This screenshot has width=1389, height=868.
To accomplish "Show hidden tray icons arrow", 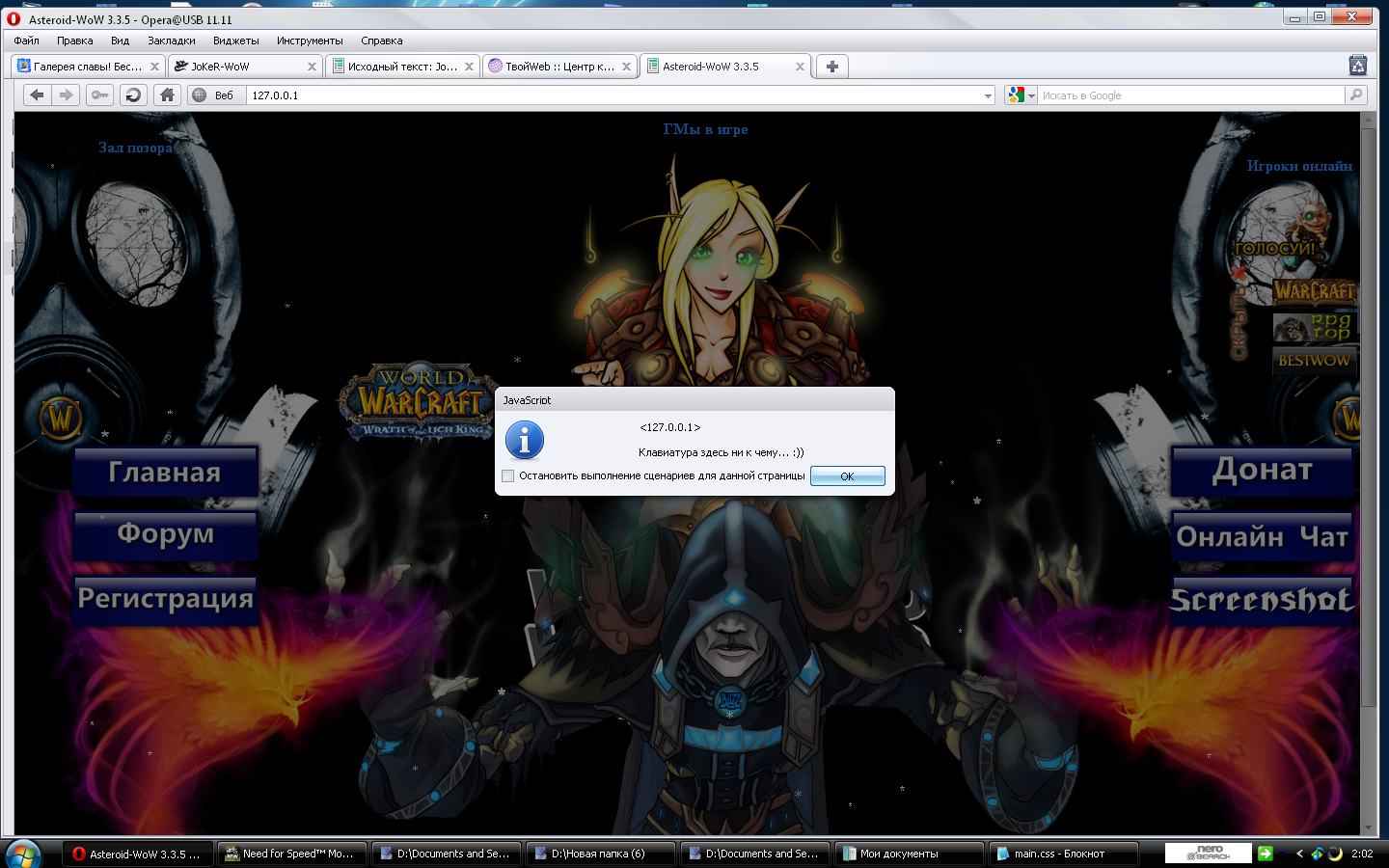I will (x=1299, y=854).
